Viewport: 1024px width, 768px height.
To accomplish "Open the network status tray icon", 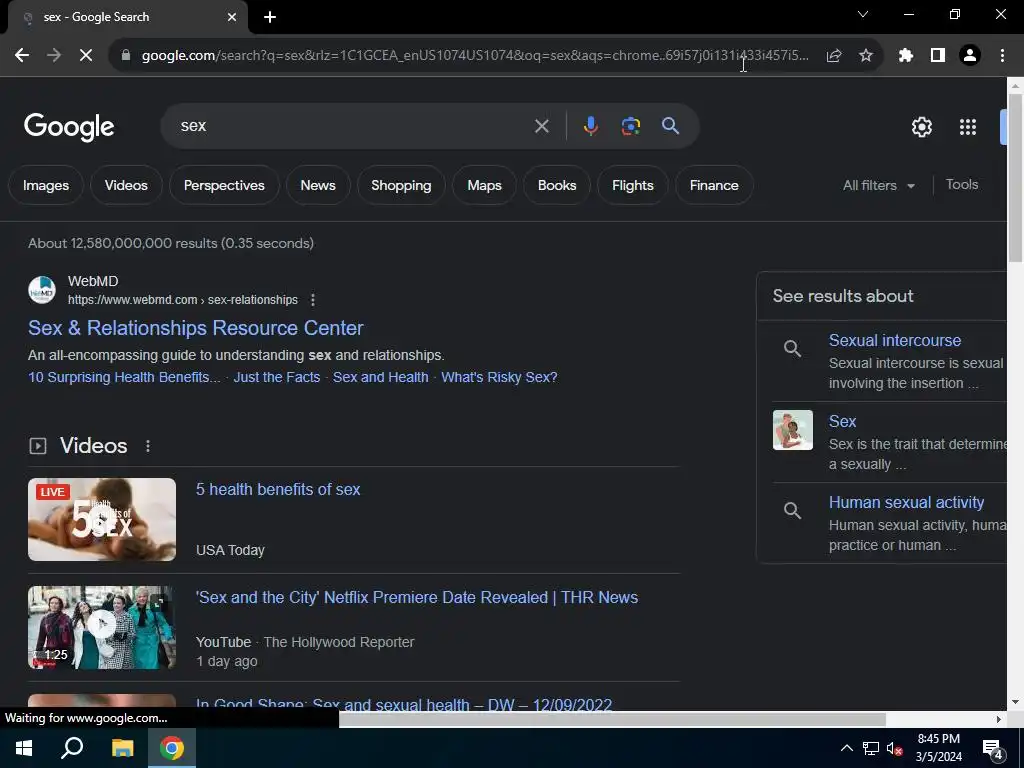I will (871, 748).
